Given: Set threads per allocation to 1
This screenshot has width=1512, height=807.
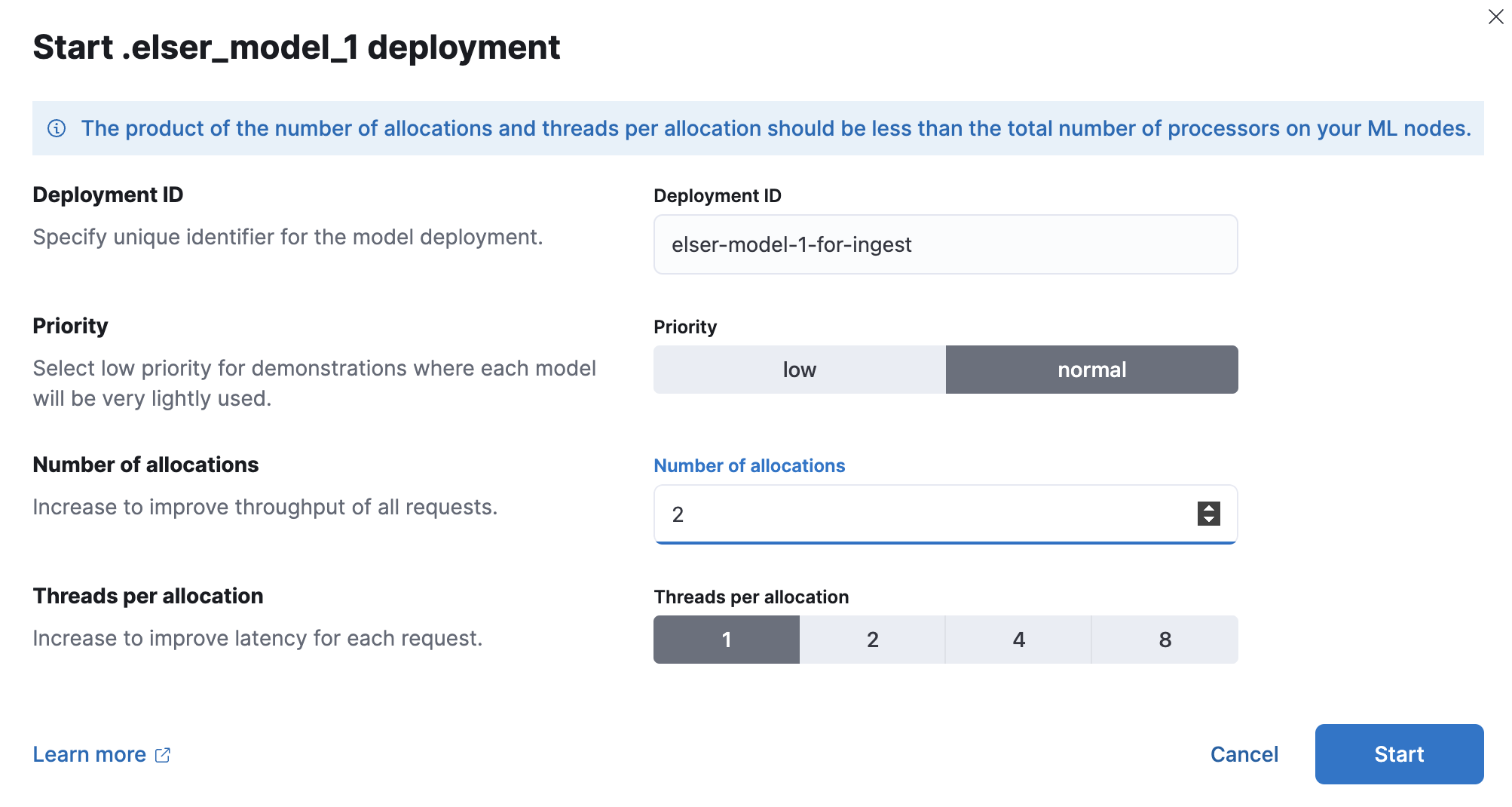Looking at the screenshot, I should [726, 640].
